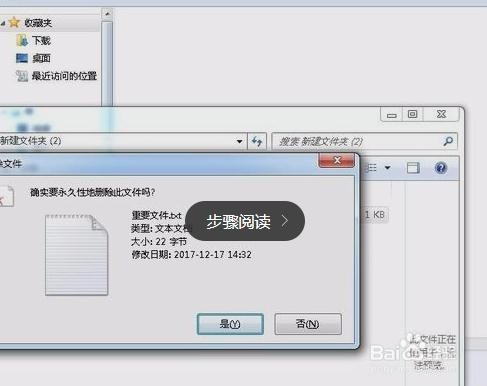This screenshot has width=487, height=386.
Task: Refresh the 新建文件夹 (2) folder view
Action: click(257, 141)
